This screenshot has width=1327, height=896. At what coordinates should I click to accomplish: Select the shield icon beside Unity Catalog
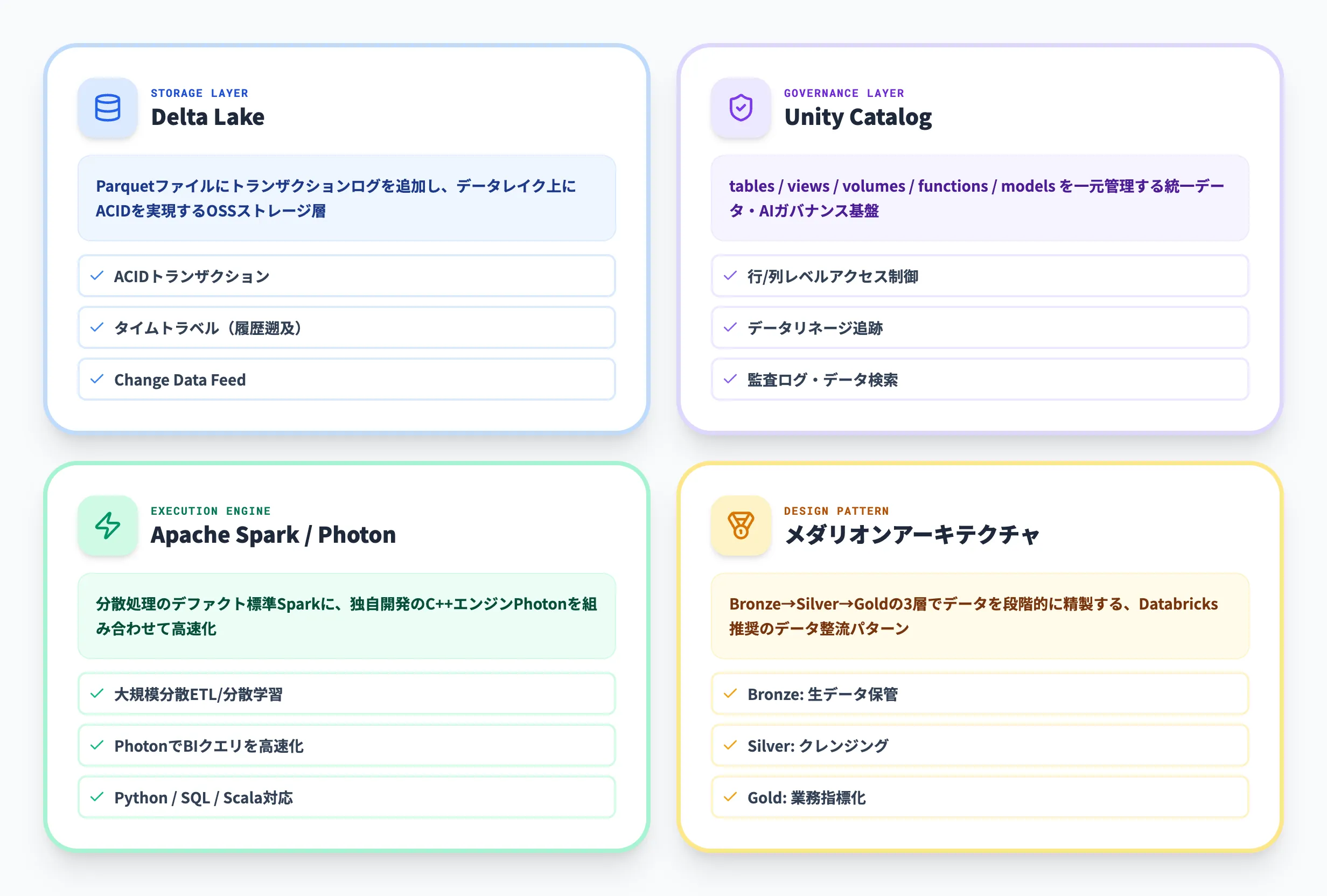[x=741, y=109]
